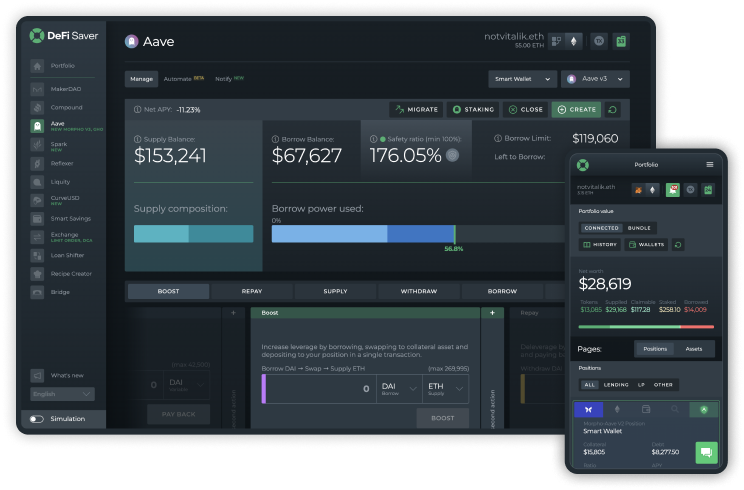Click the CLOSE position button
Viewport: 744px width, 490px height.
point(525,110)
